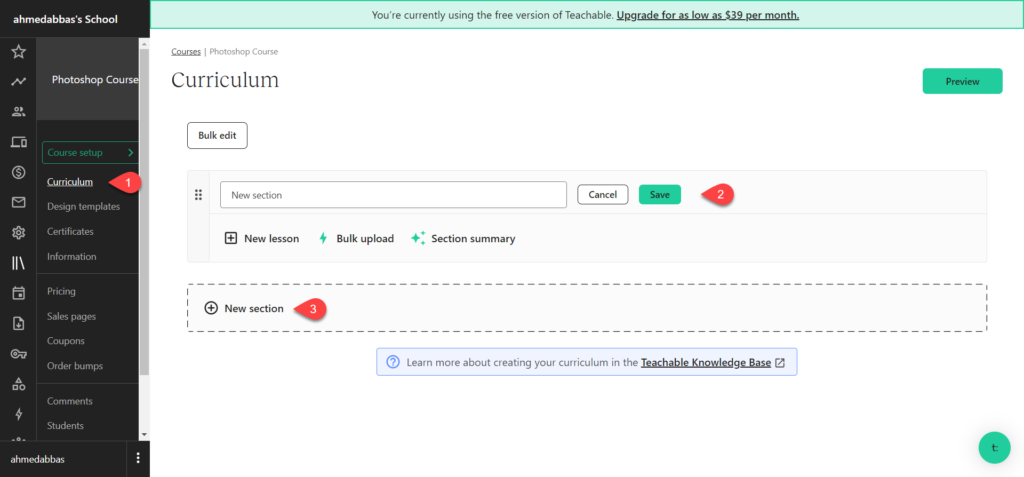Click the Preview button
Image resolution: width=1024 pixels, height=477 pixels.
point(961,82)
